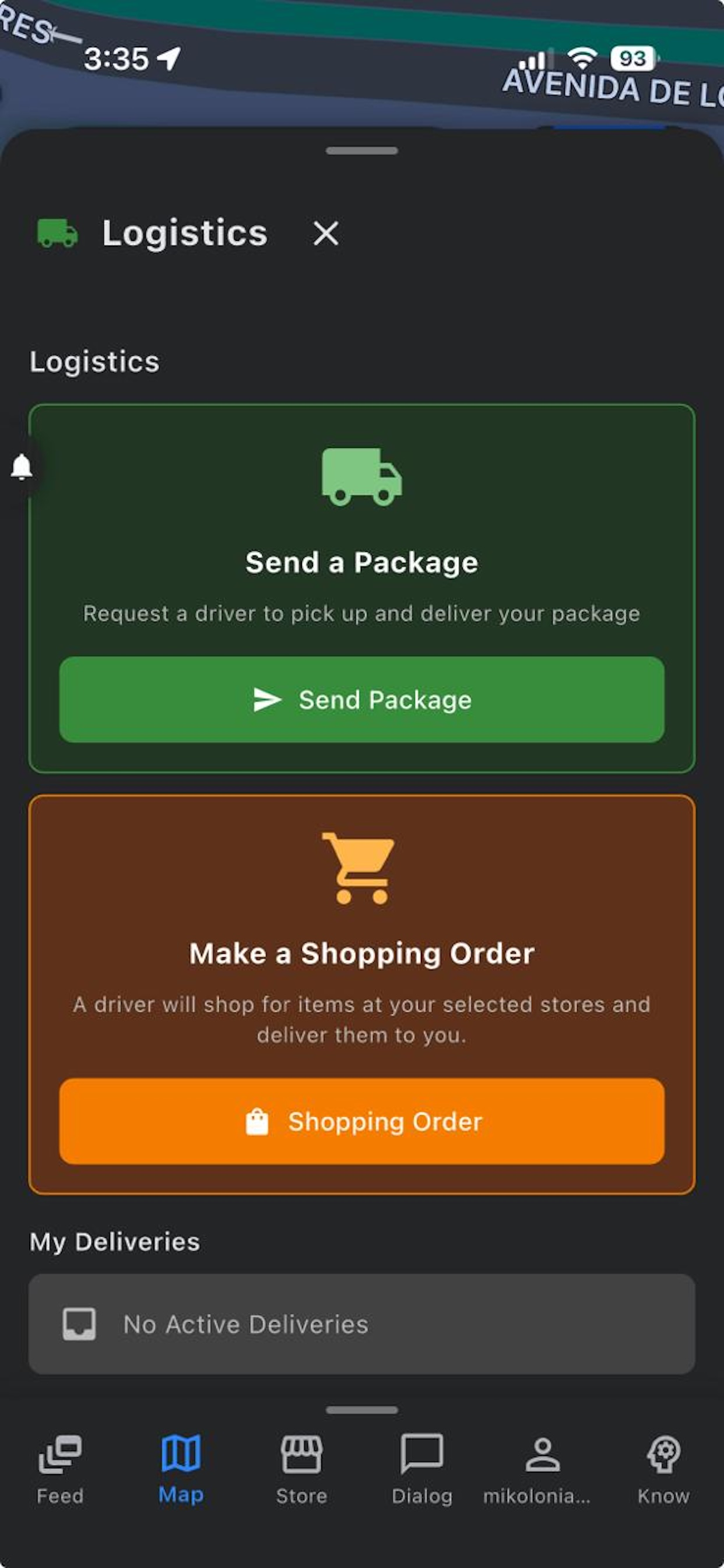Go to the Dialog tab

[422, 1470]
